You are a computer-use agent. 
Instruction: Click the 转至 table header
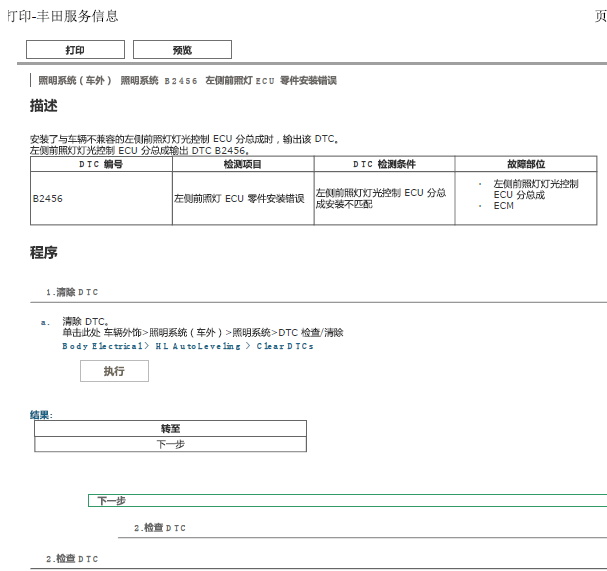[170, 429]
